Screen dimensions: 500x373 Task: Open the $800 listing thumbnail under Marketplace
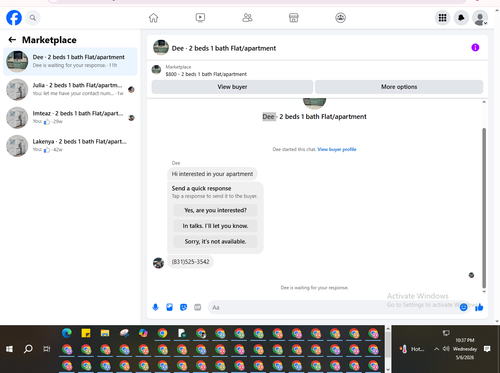tap(156, 70)
